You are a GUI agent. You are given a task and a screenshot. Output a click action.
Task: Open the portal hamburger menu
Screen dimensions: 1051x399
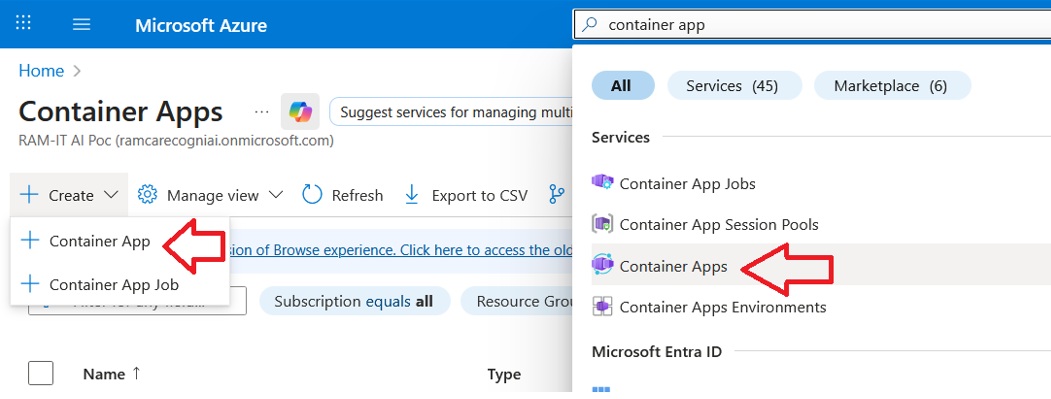(82, 25)
